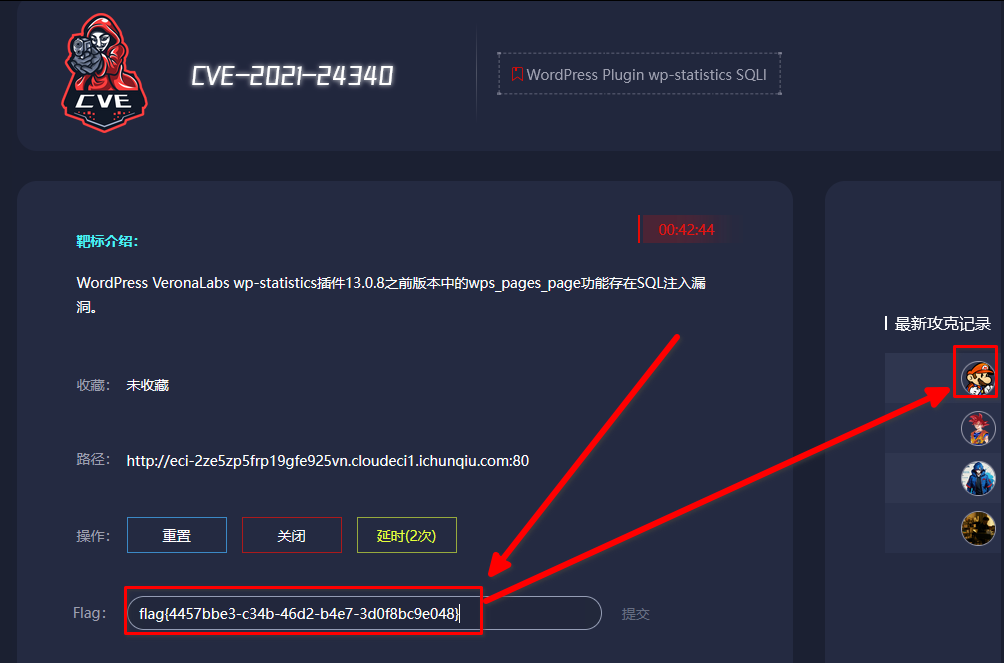Click the red bookmark icon before WordPress Plugin tag
This screenshot has height=663, width=1004.
tap(517, 74)
